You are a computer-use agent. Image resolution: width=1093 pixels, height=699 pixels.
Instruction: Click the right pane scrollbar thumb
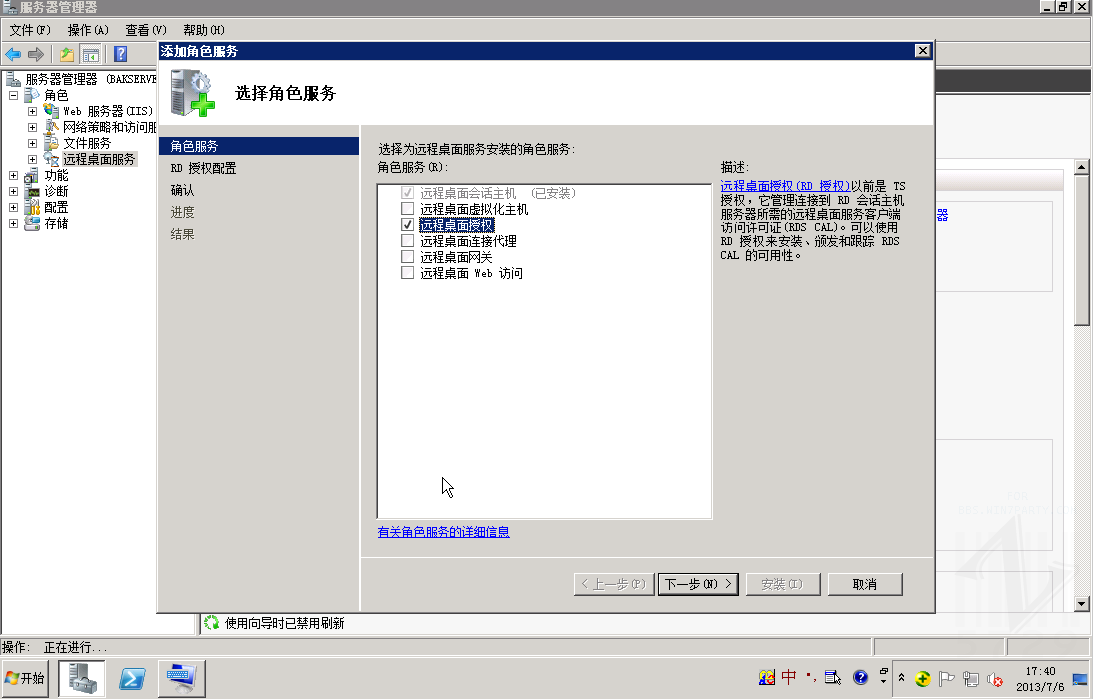point(1081,249)
